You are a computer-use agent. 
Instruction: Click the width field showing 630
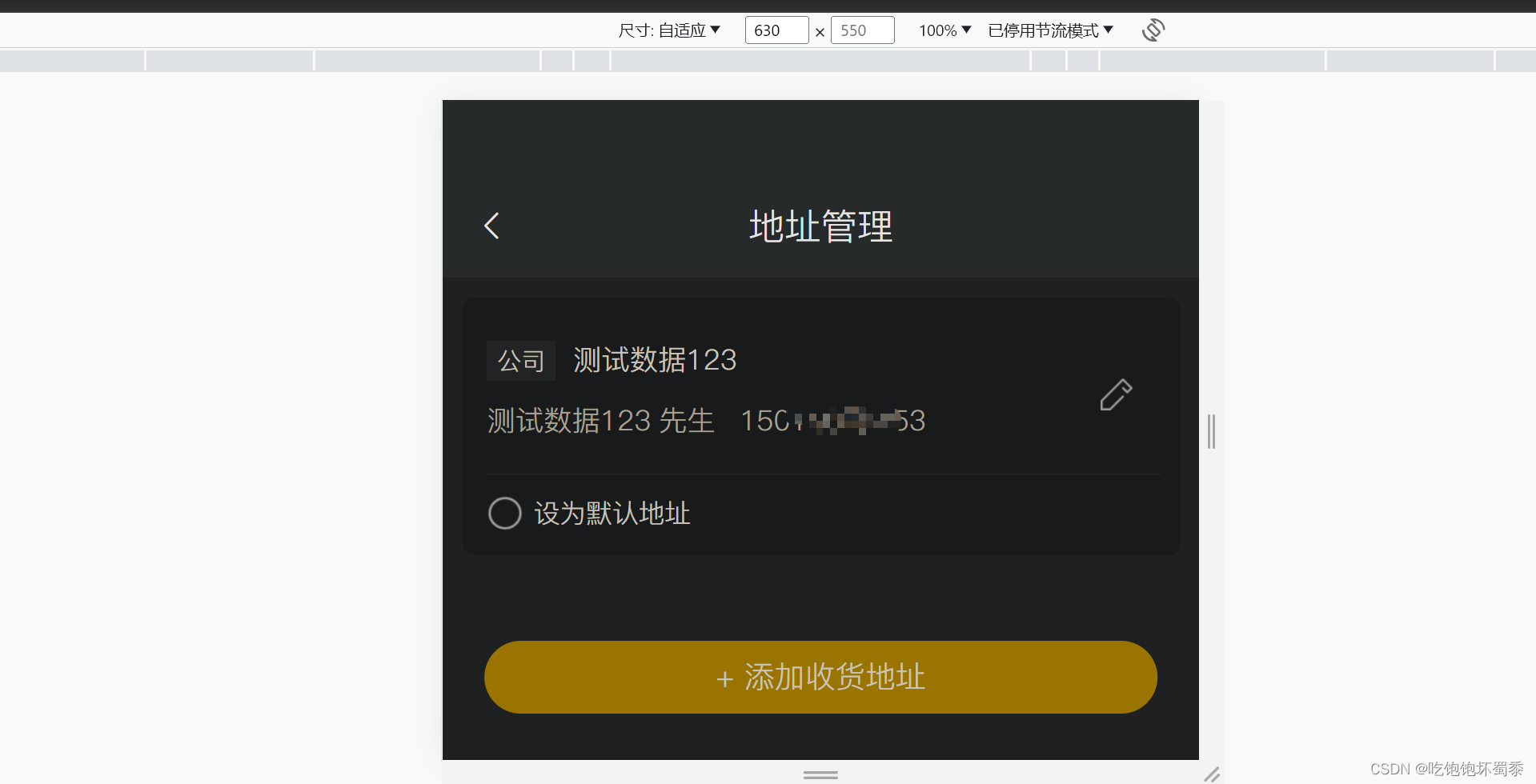pyautogui.click(x=776, y=30)
